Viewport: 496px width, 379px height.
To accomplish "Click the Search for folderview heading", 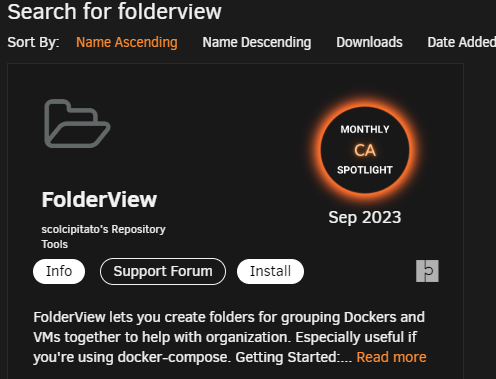I will point(114,12).
